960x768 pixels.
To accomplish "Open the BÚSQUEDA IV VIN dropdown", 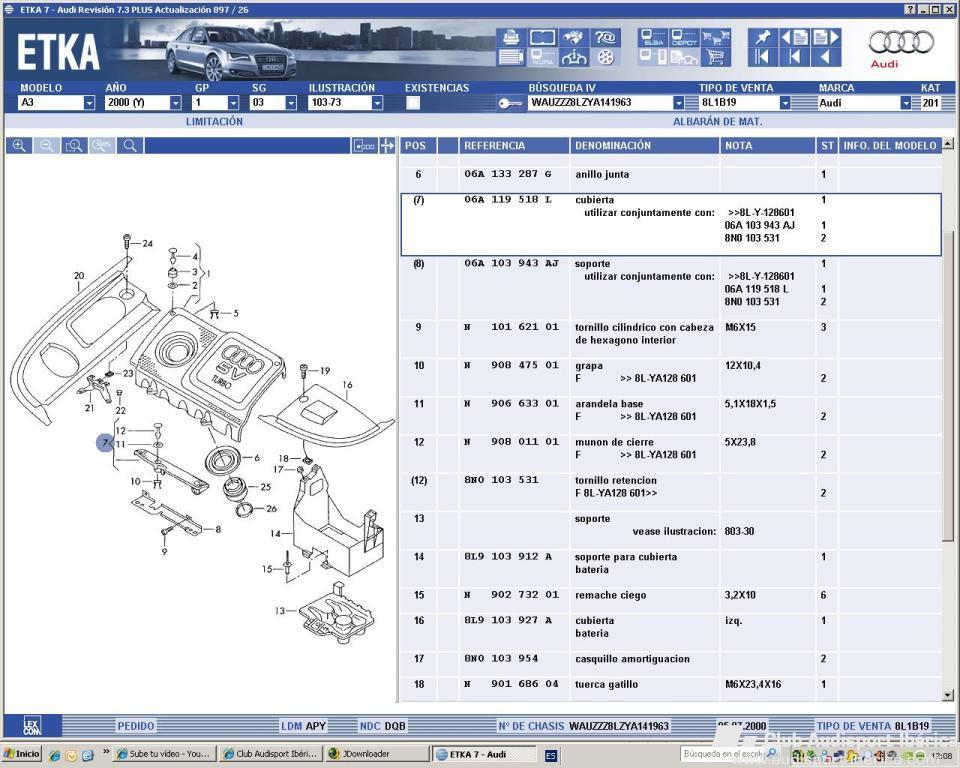I will tap(678, 103).
